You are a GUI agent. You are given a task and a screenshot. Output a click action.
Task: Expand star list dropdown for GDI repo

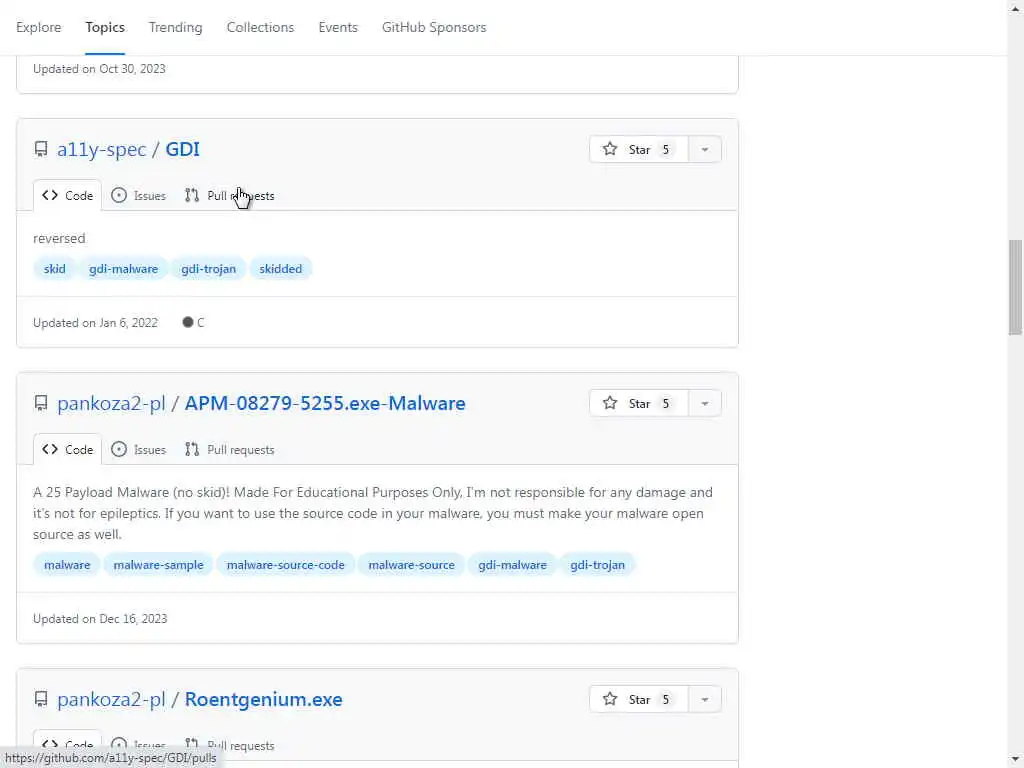pyautogui.click(x=705, y=150)
